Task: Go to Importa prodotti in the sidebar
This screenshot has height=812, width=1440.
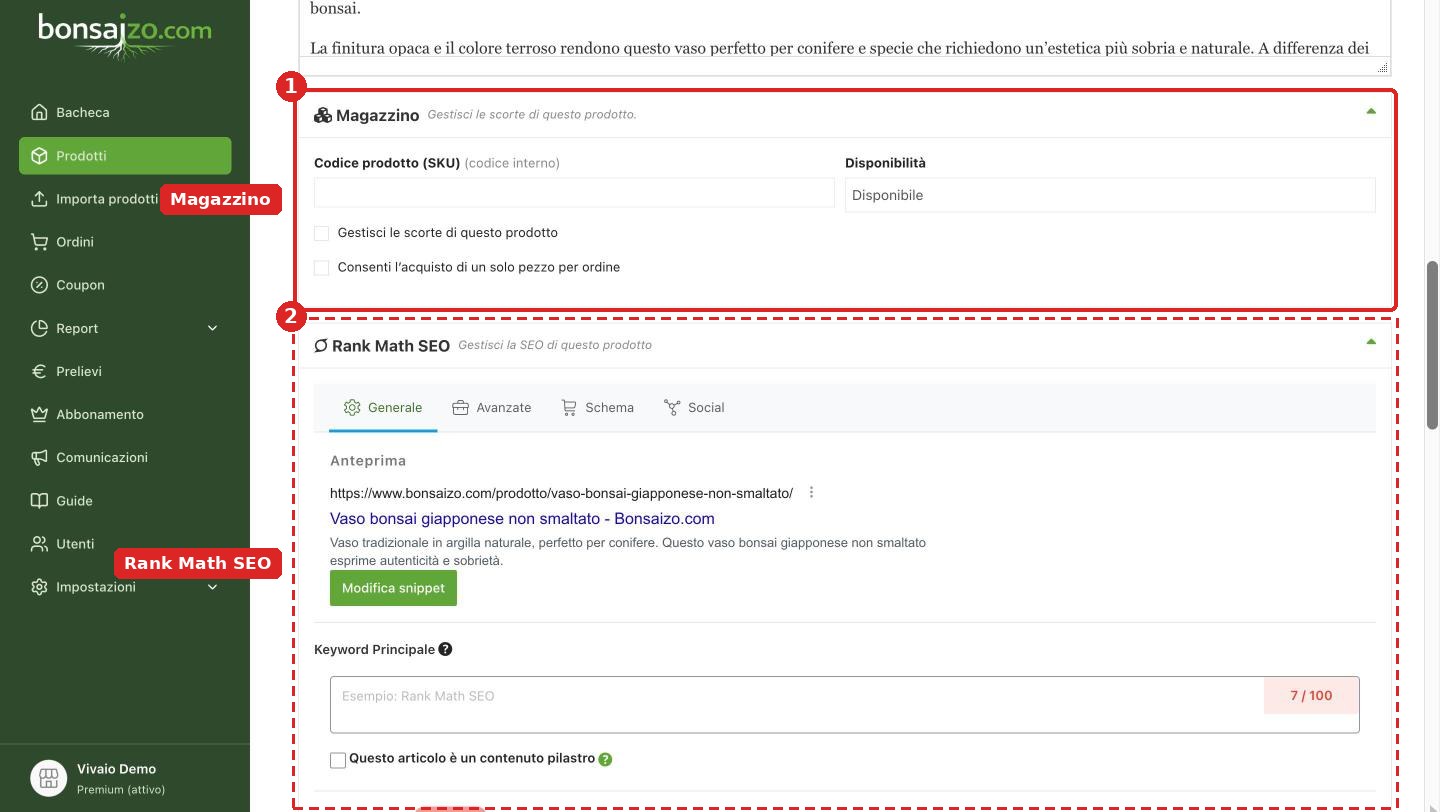Action: (x=107, y=199)
